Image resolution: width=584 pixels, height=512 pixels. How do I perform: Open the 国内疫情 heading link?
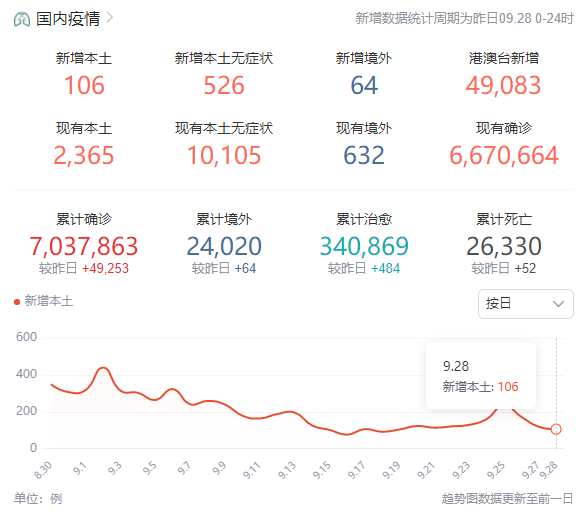coord(68,19)
